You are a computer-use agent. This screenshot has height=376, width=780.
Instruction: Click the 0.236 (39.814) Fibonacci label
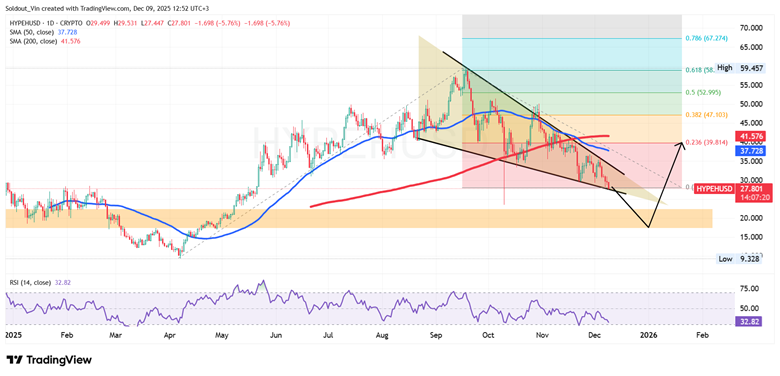pyautogui.click(x=705, y=142)
